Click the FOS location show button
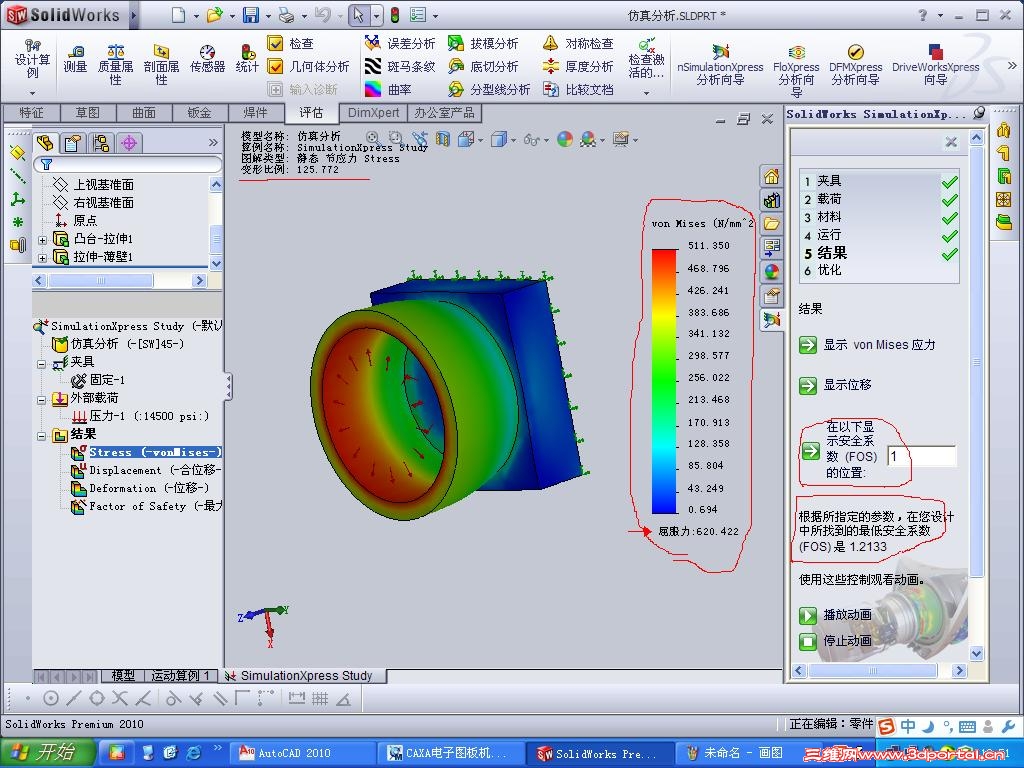 point(810,451)
